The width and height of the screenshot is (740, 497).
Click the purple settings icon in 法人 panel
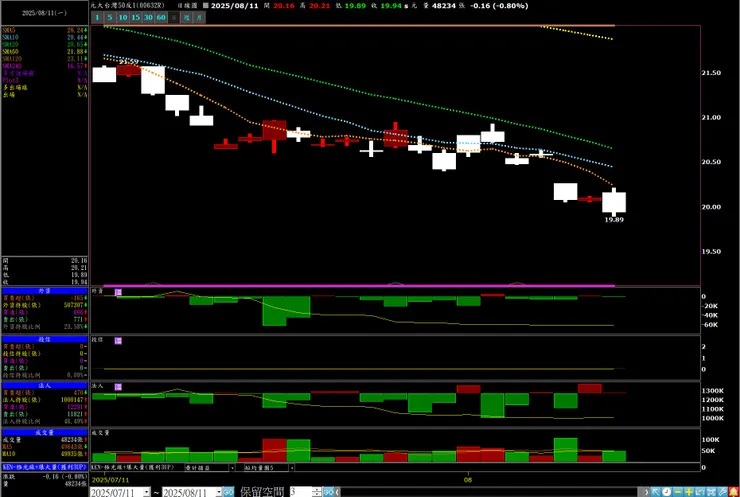coord(118,387)
